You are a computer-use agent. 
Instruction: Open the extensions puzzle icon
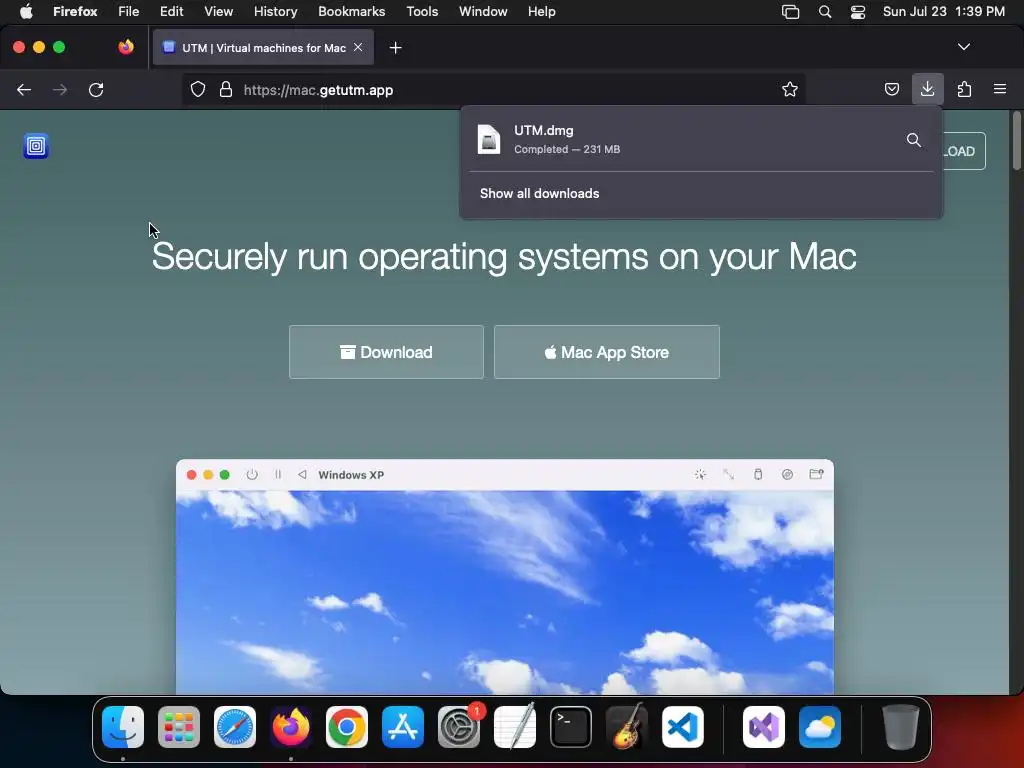(x=964, y=89)
